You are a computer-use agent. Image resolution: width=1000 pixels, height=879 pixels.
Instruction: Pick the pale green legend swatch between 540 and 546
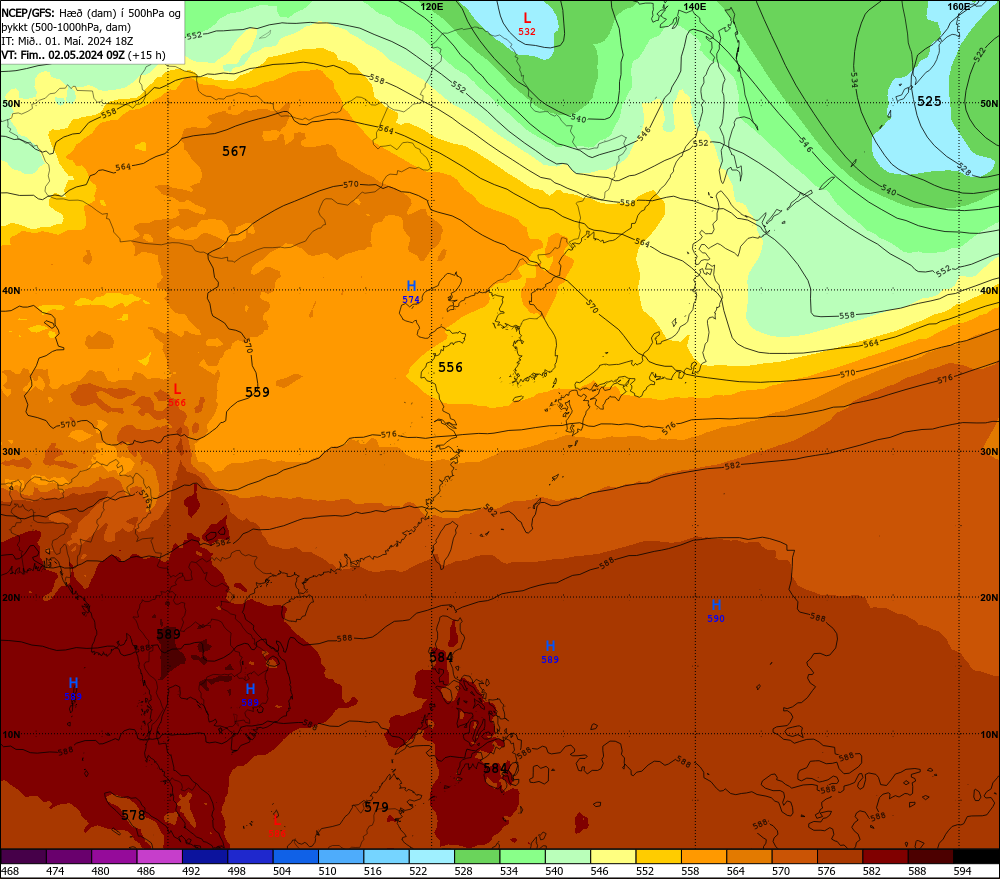tap(568, 856)
